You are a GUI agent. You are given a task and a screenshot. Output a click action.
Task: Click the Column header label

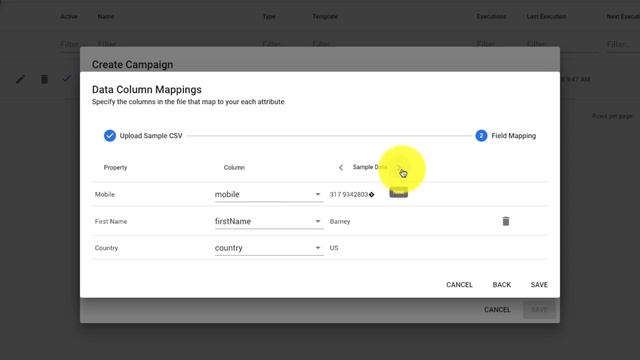coord(234,167)
